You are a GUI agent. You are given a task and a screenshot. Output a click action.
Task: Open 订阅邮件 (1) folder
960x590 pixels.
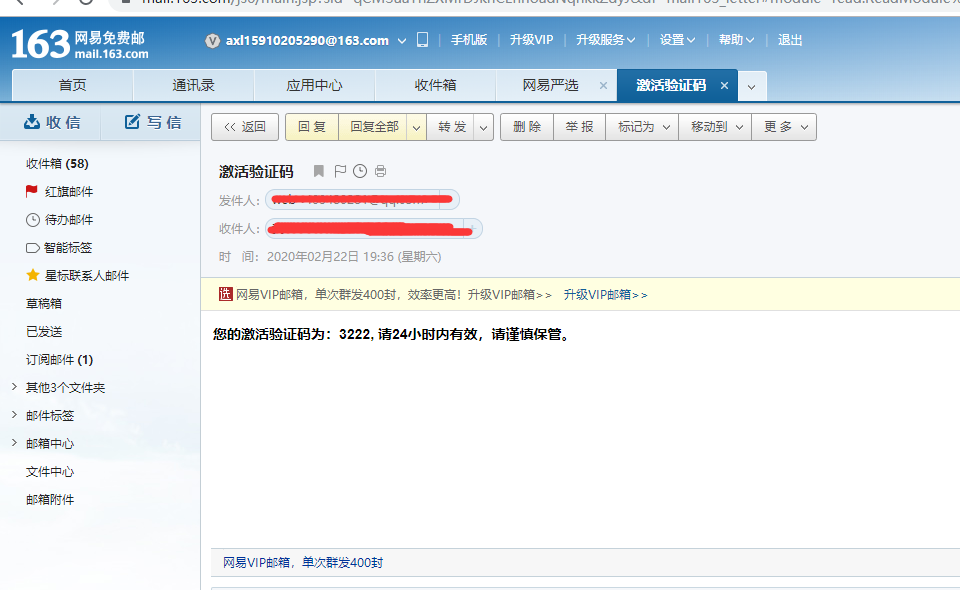point(59,360)
